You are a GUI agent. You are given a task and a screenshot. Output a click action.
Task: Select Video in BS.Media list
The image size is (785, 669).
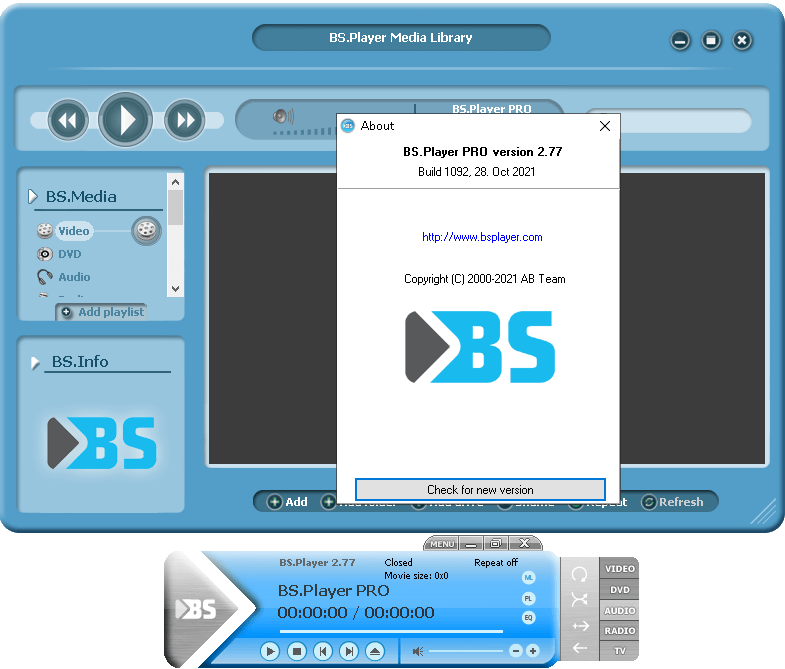pos(74,231)
